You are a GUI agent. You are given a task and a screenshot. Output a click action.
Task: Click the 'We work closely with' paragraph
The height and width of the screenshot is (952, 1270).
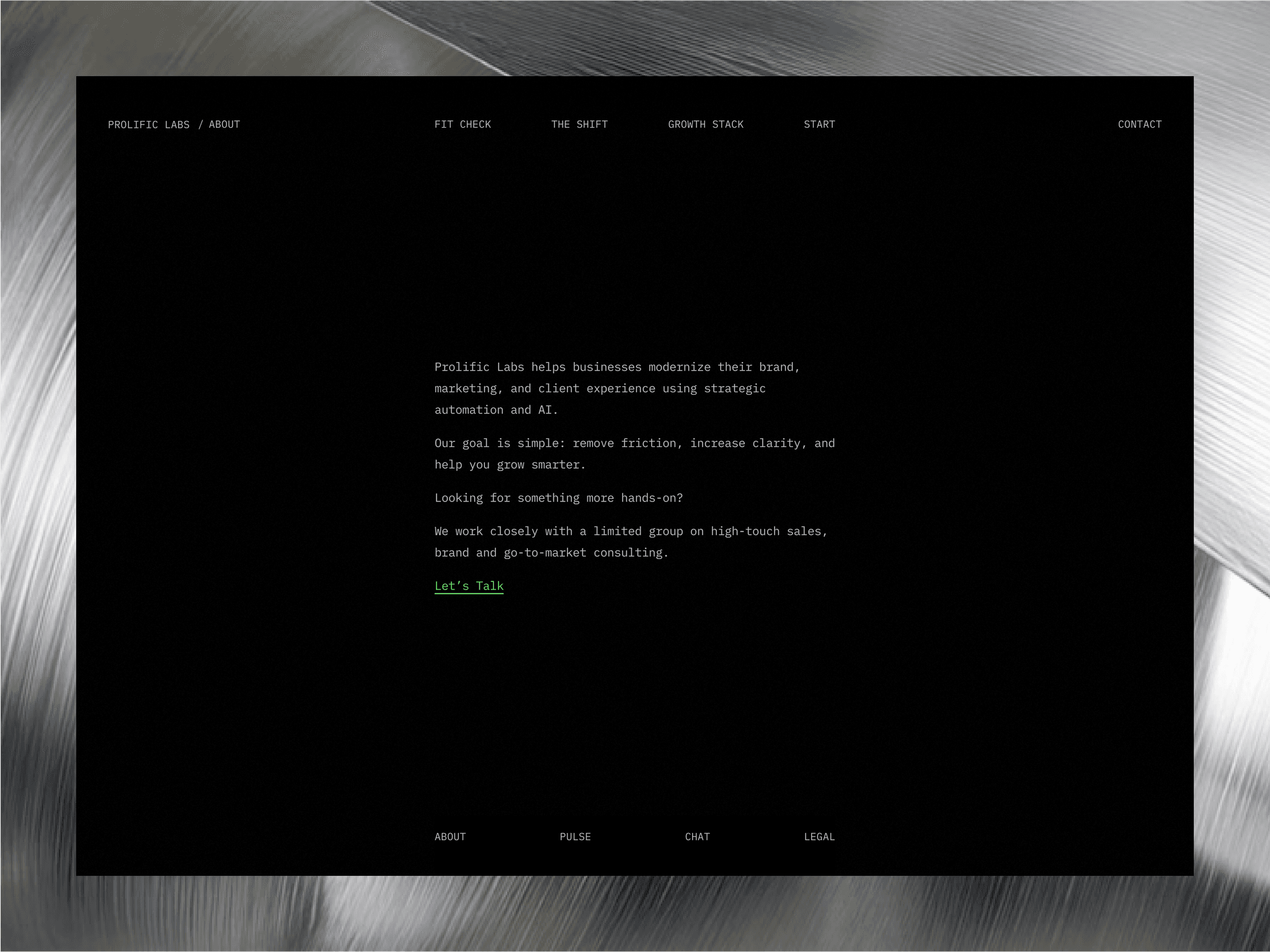point(631,542)
